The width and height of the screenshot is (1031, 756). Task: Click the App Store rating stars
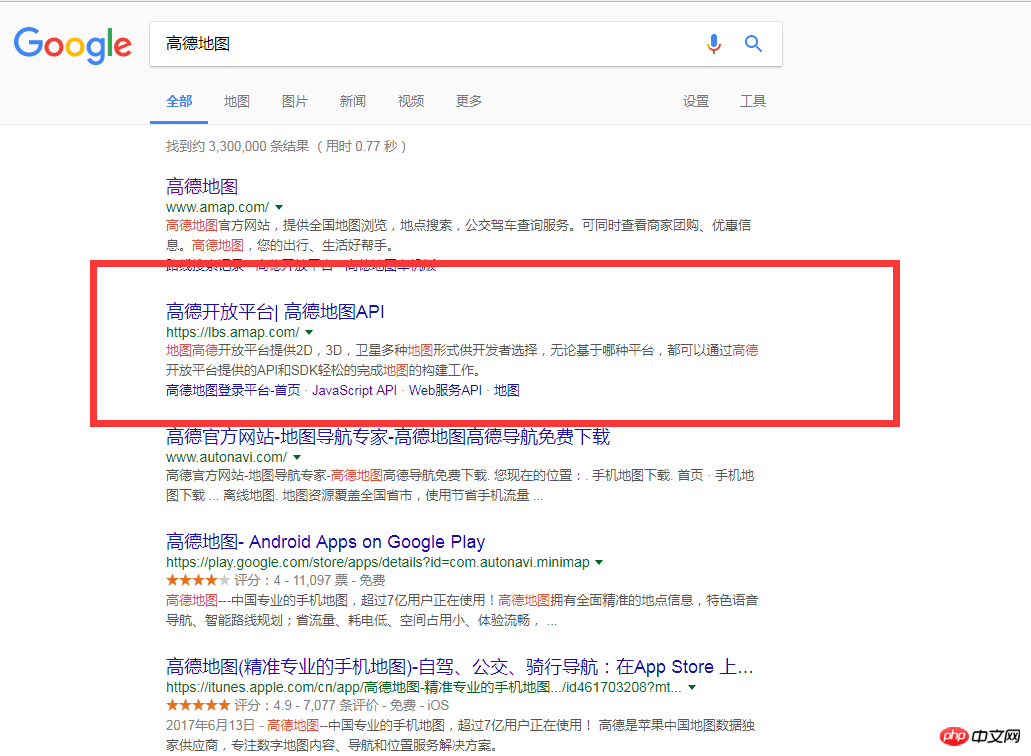click(198, 705)
